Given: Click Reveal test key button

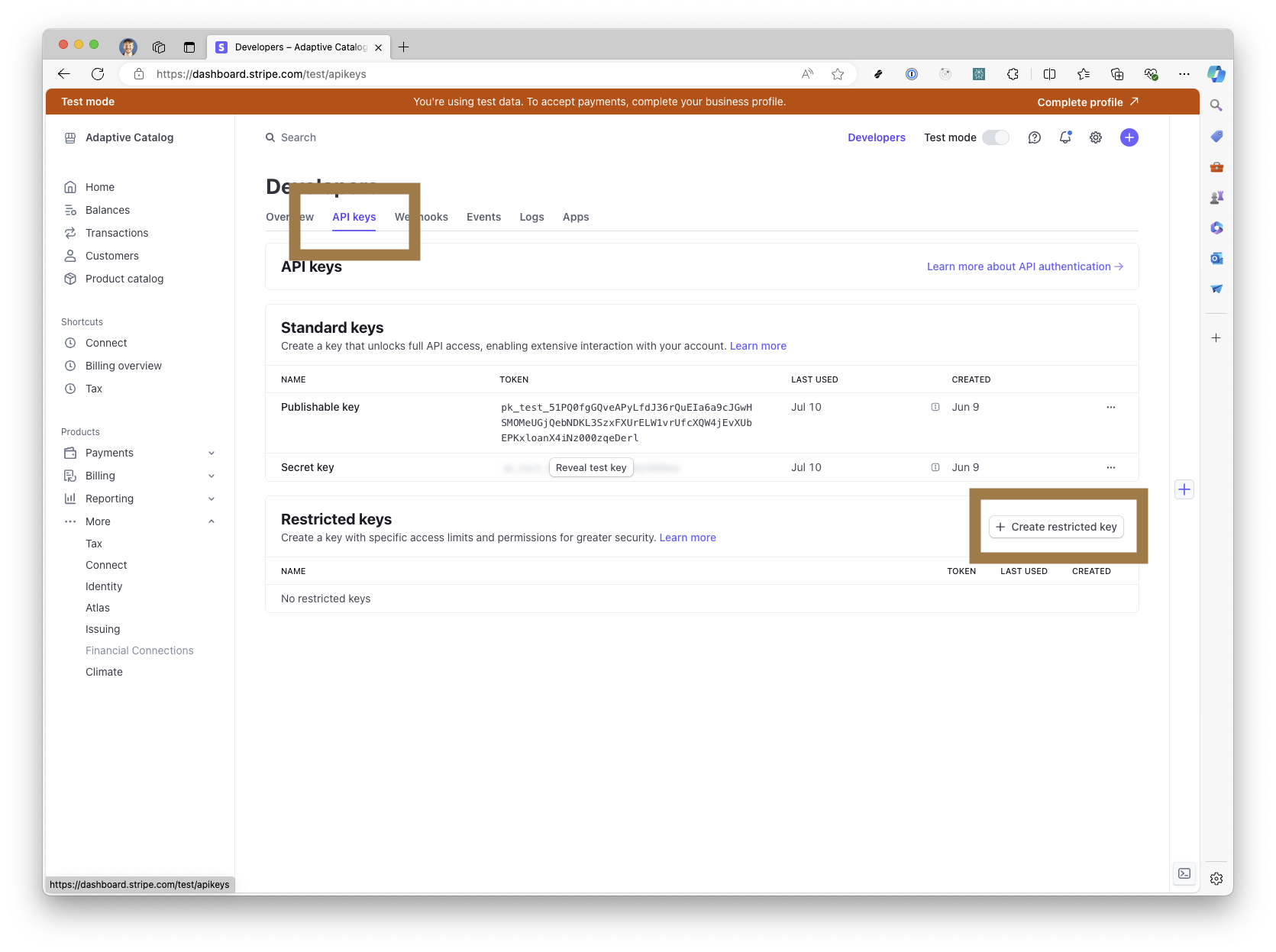Looking at the screenshot, I should click(x=591, y=467).
